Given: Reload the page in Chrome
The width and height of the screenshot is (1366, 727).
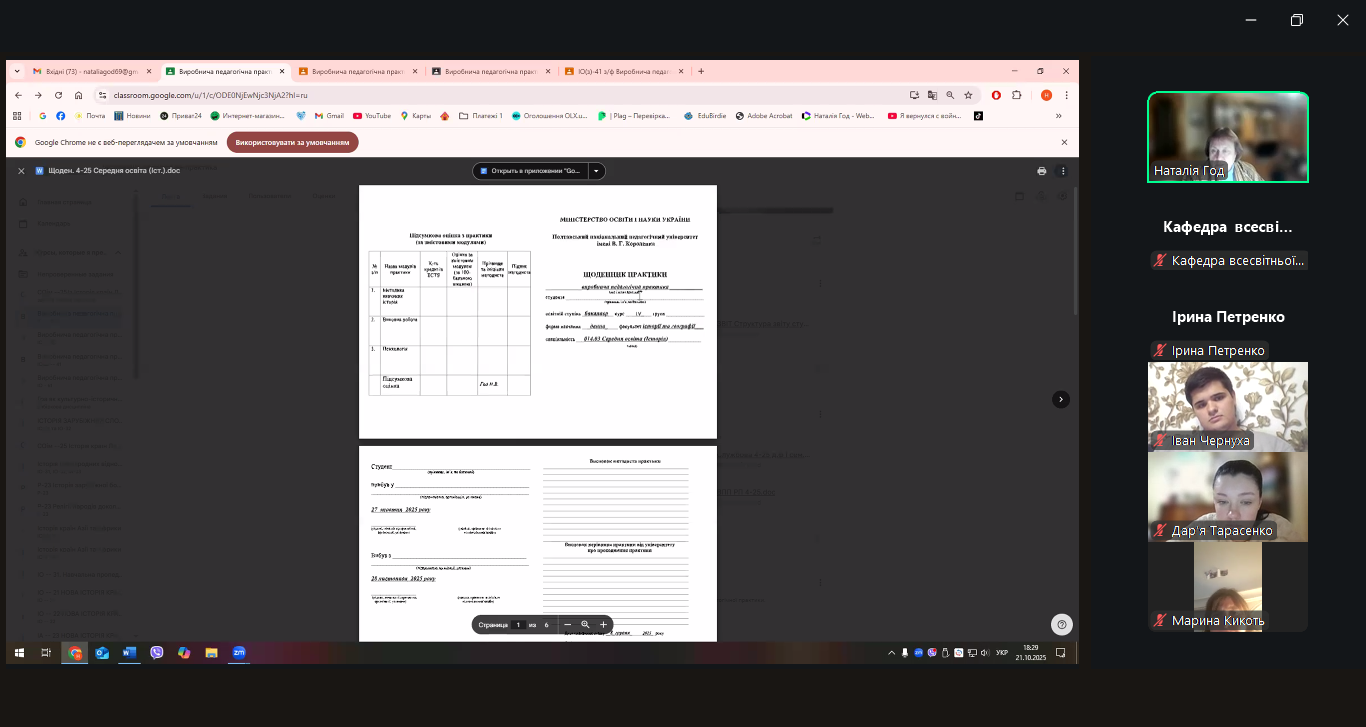Looking at the screenshot, I should [x=59, y=95].
